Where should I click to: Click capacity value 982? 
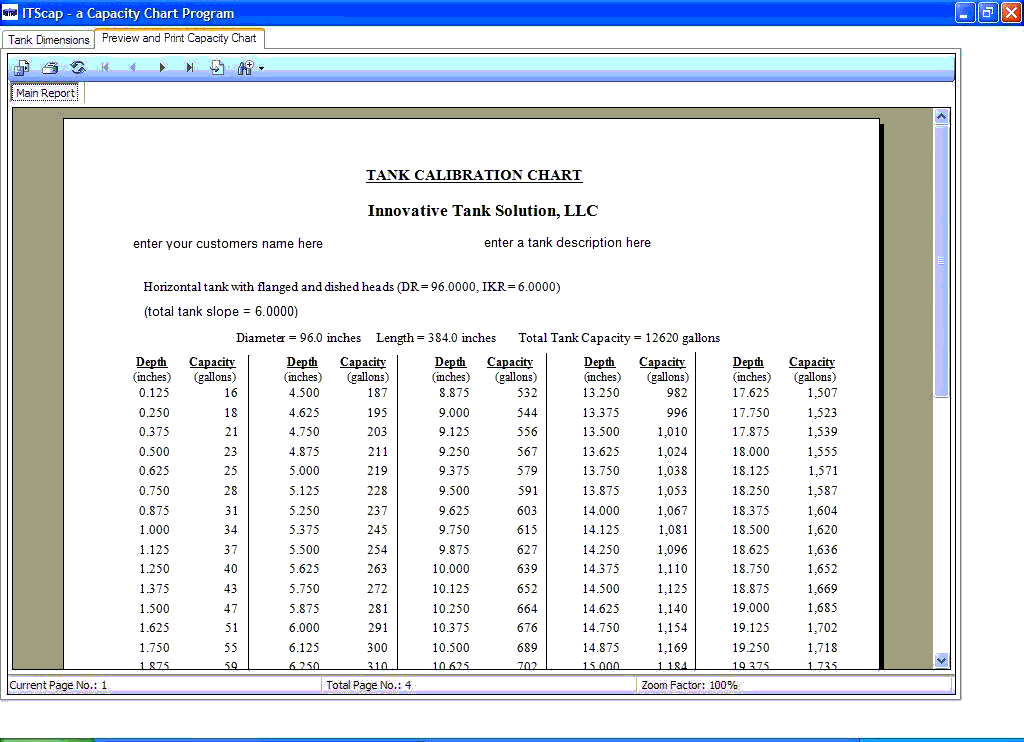[x=677, y=393]
